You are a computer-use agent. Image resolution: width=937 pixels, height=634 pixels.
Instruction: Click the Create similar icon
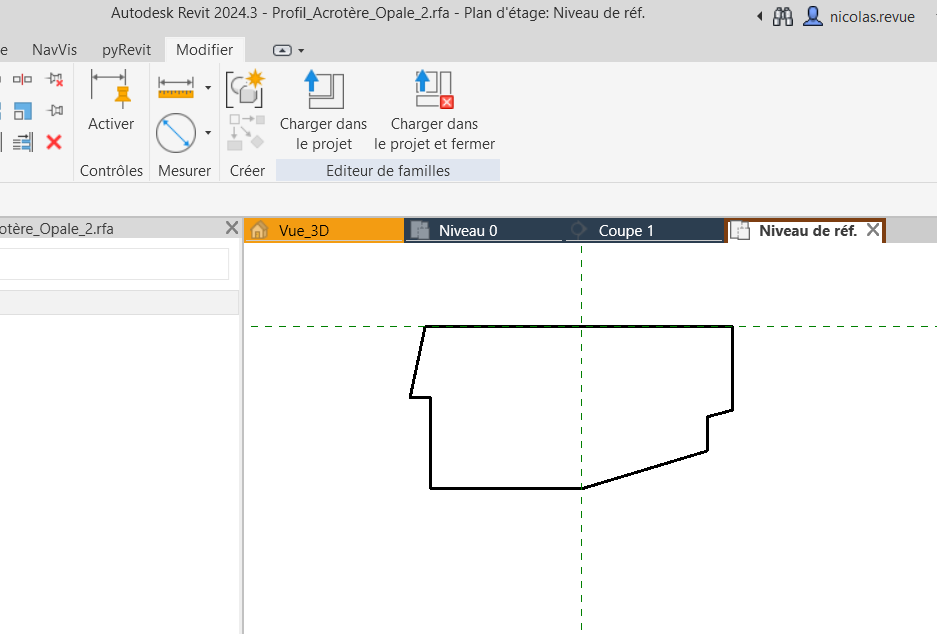pos(246,88)
